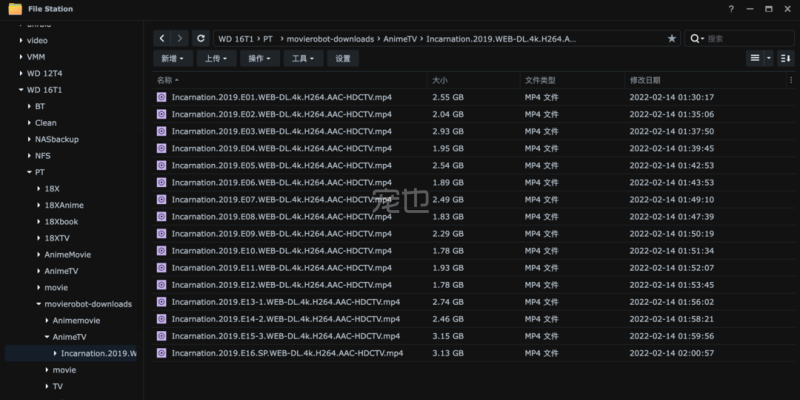Click the forward navigation arrow
This screenshot has height=400, width=800.
coord(179,38)
